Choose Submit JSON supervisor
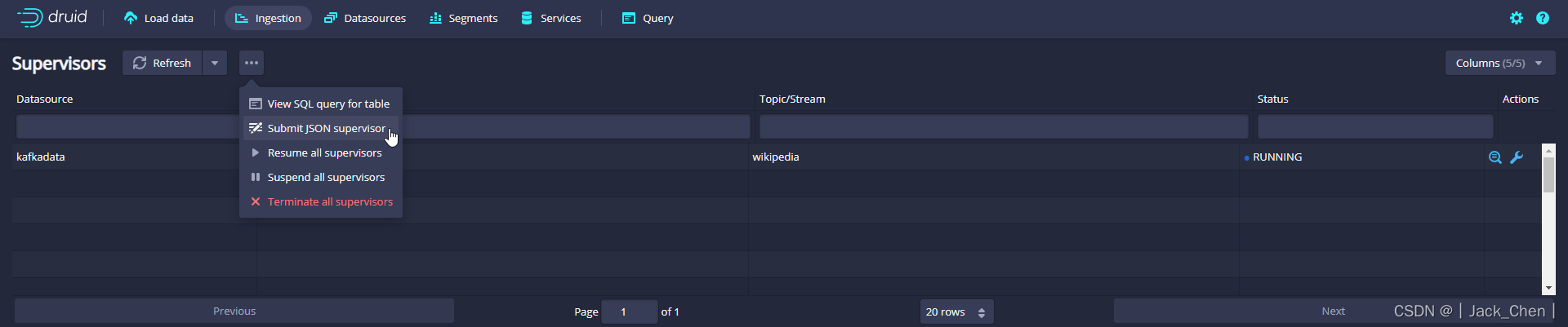 (x=320, y=128)
